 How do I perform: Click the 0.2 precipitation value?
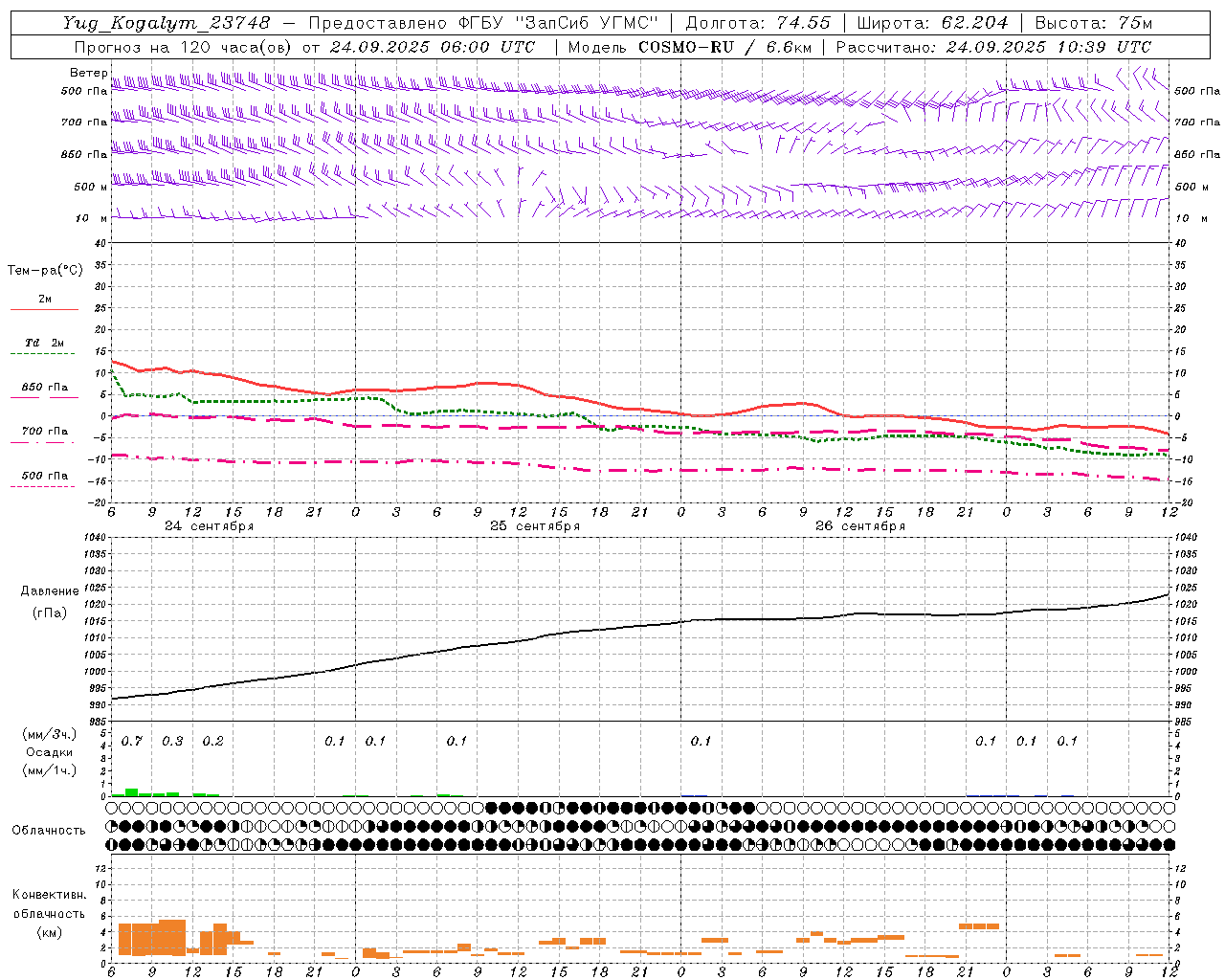pos(212,742)
